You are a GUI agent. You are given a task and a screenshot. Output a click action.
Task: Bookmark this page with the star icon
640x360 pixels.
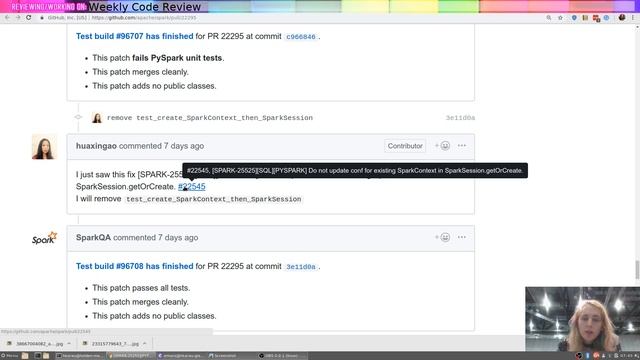(560, 18)
